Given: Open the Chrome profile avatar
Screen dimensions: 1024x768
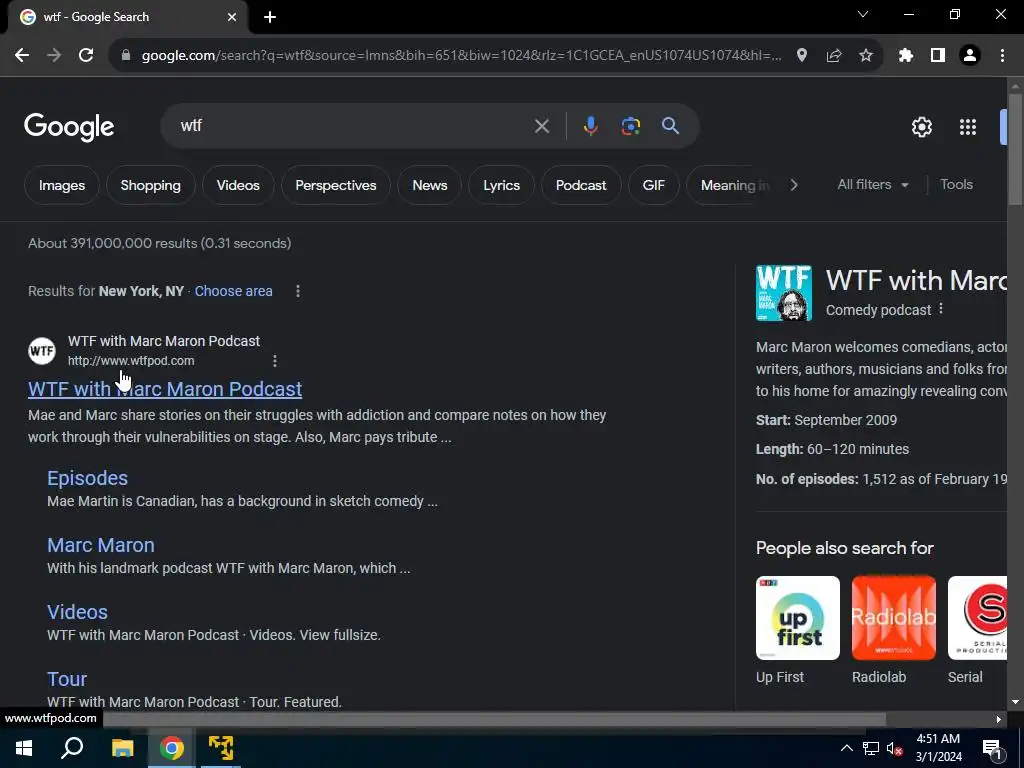Looking at the screenshot, I should 970,56.
